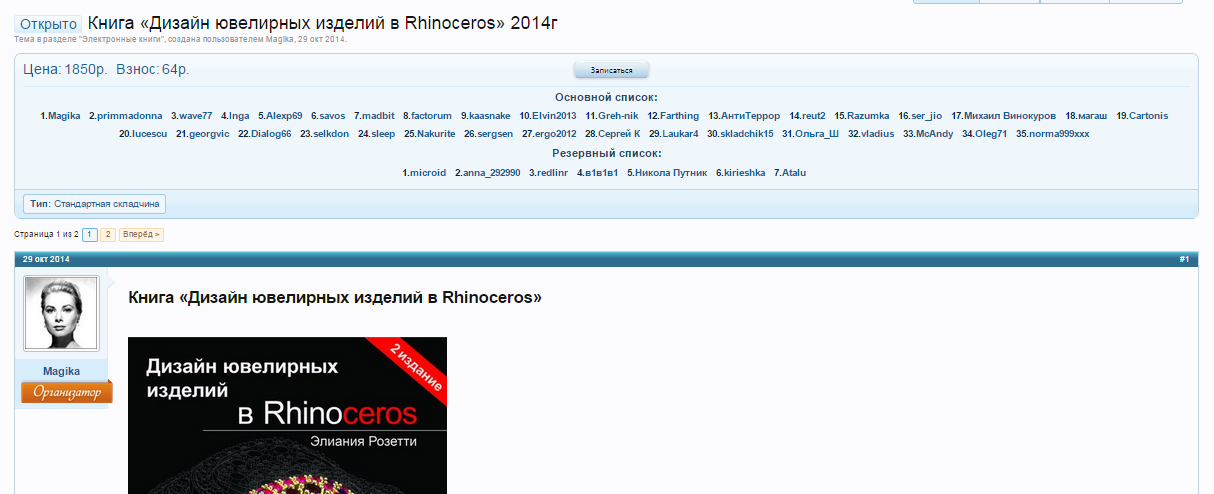Click the Записаться button
The image size is (1214, 494).
611,70
